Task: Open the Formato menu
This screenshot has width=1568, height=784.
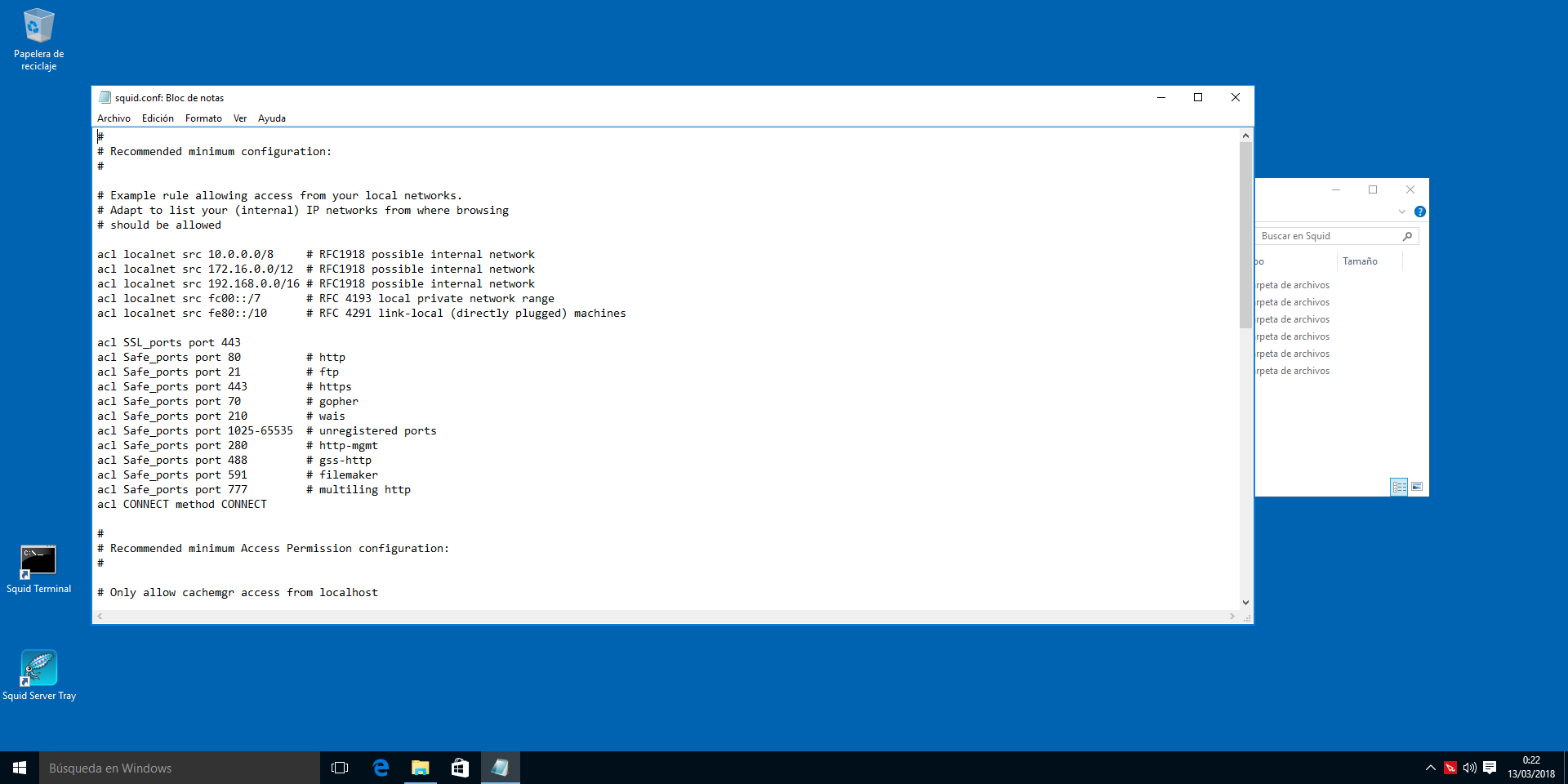Action: coord(203,118)
